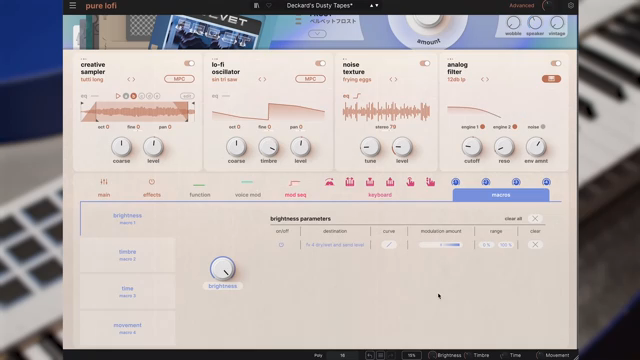Toggle engine 2 routing to the filter
This screenshot has width=640, height=360.
[515, 127]
